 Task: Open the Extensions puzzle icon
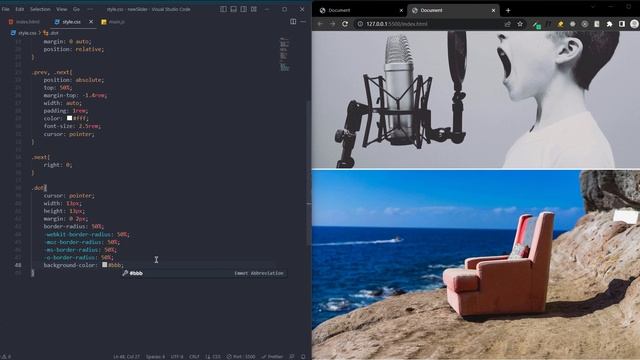(x=609, y=24)
